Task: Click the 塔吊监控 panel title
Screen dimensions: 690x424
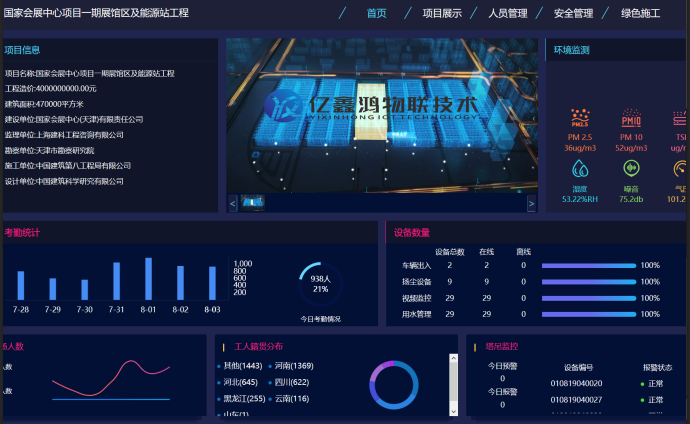Action: tap(502, 347)
